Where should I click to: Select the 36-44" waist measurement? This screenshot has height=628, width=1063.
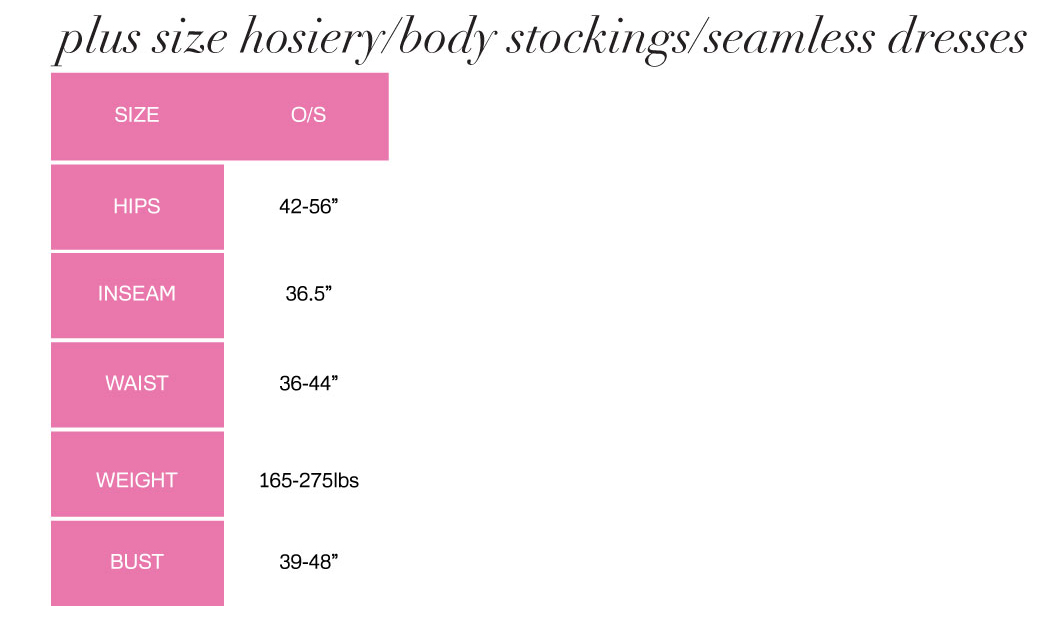308,383
